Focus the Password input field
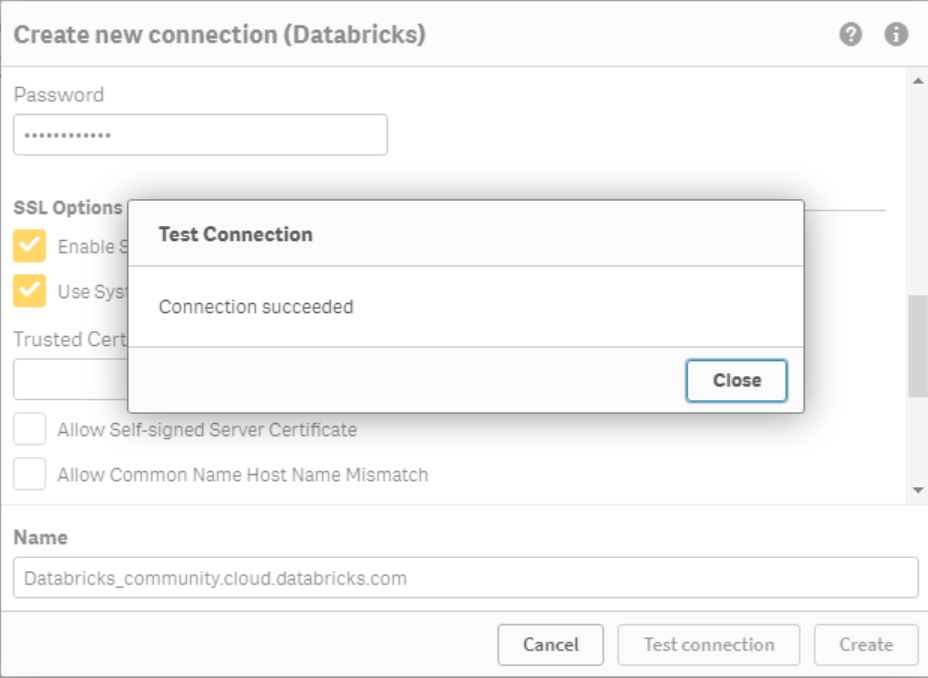928x678 pixels. click(200, 135)
